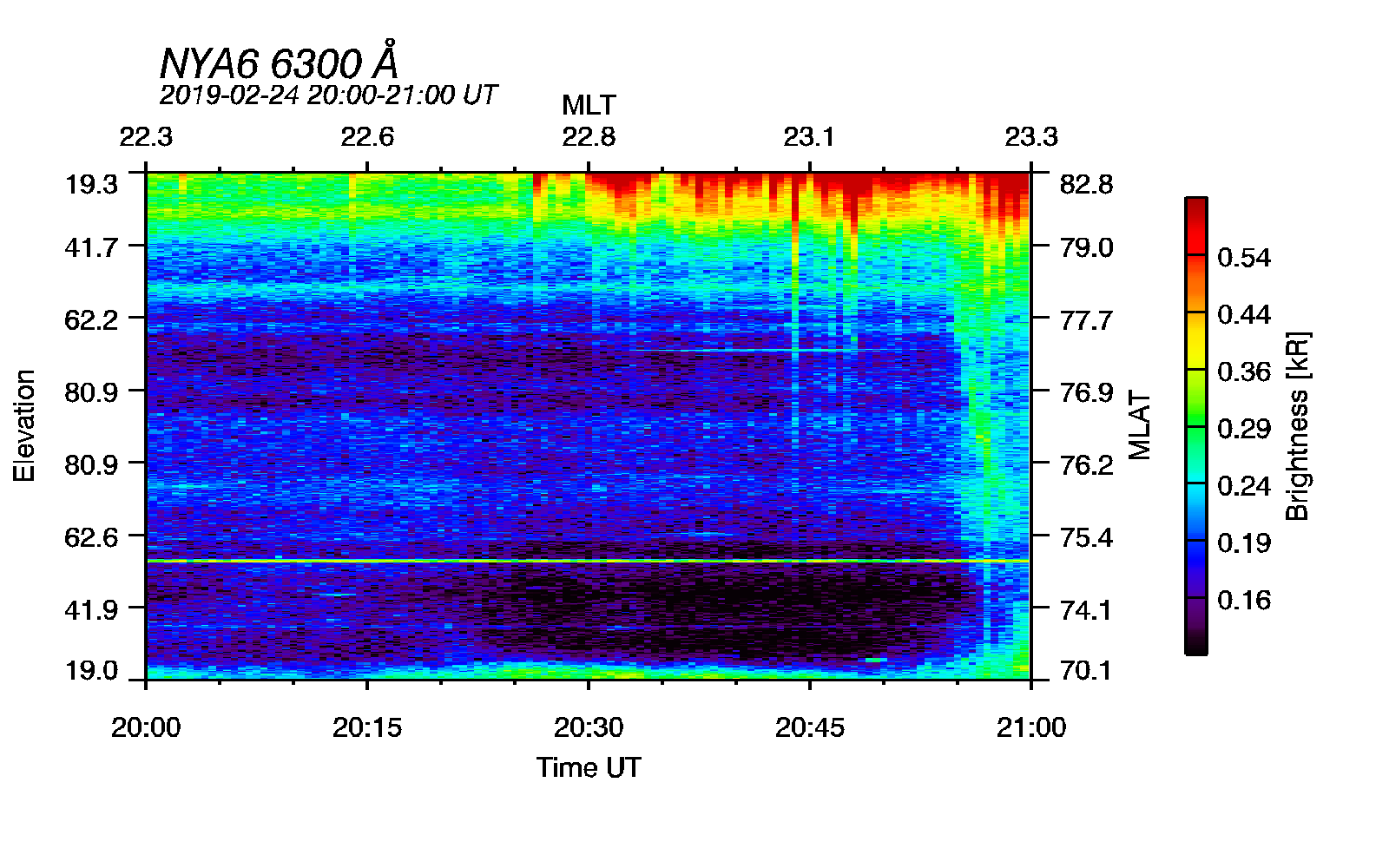This screenshot has width=1389, height=868.
Task: Click MLAT tick label '74.1'
Action: [1086, 609]
